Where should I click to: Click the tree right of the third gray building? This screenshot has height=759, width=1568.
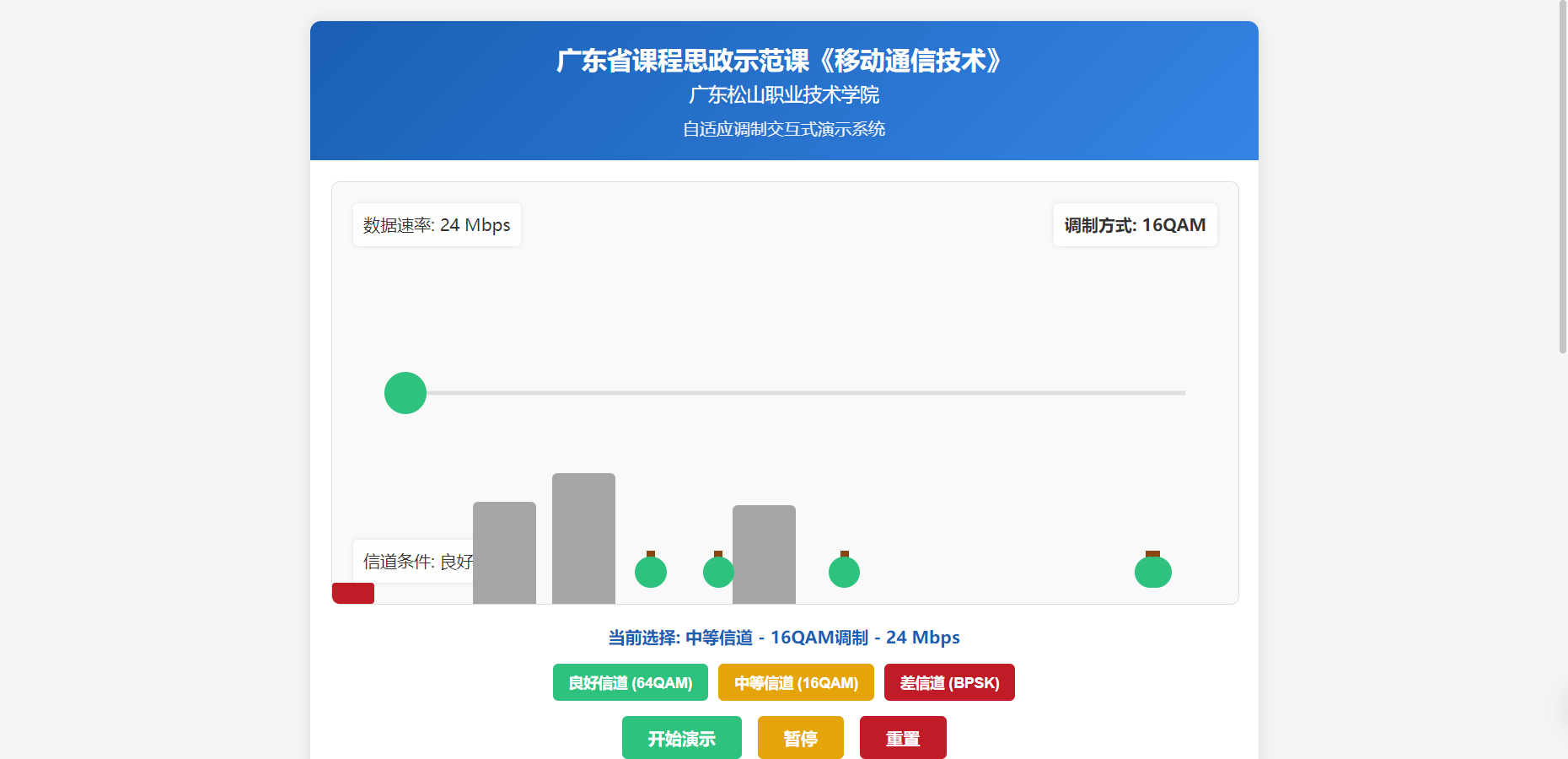pyautogui.click(x=844, y=571)
